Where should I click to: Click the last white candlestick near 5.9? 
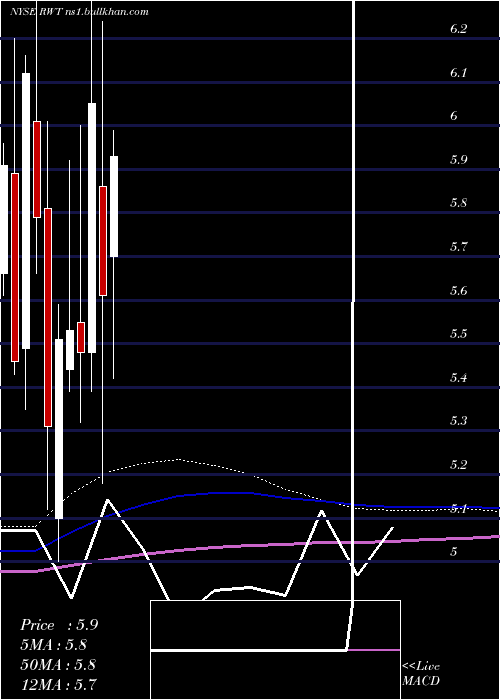pos(114,206)
